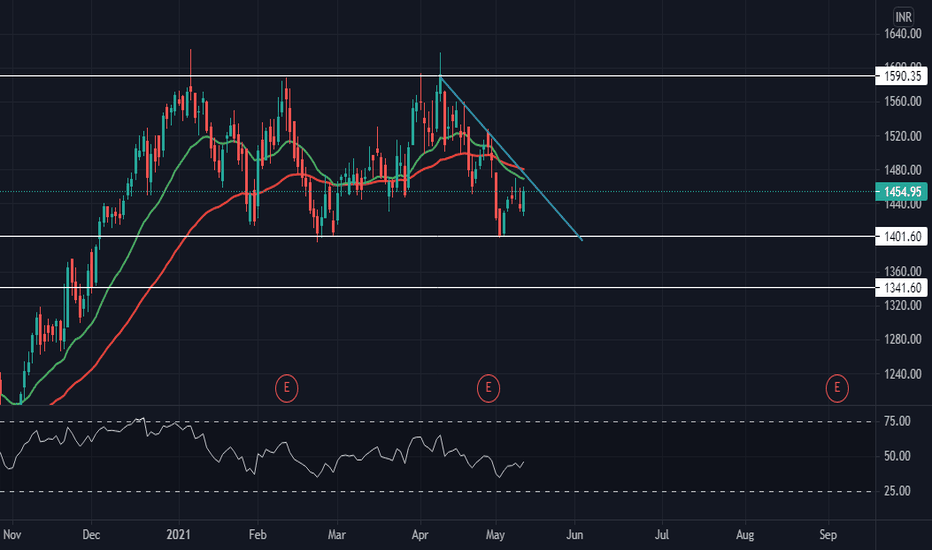Viewport: 932px width, 550px height.
Task: Click the Aug label on time axis
Action: tap(745, 535)
